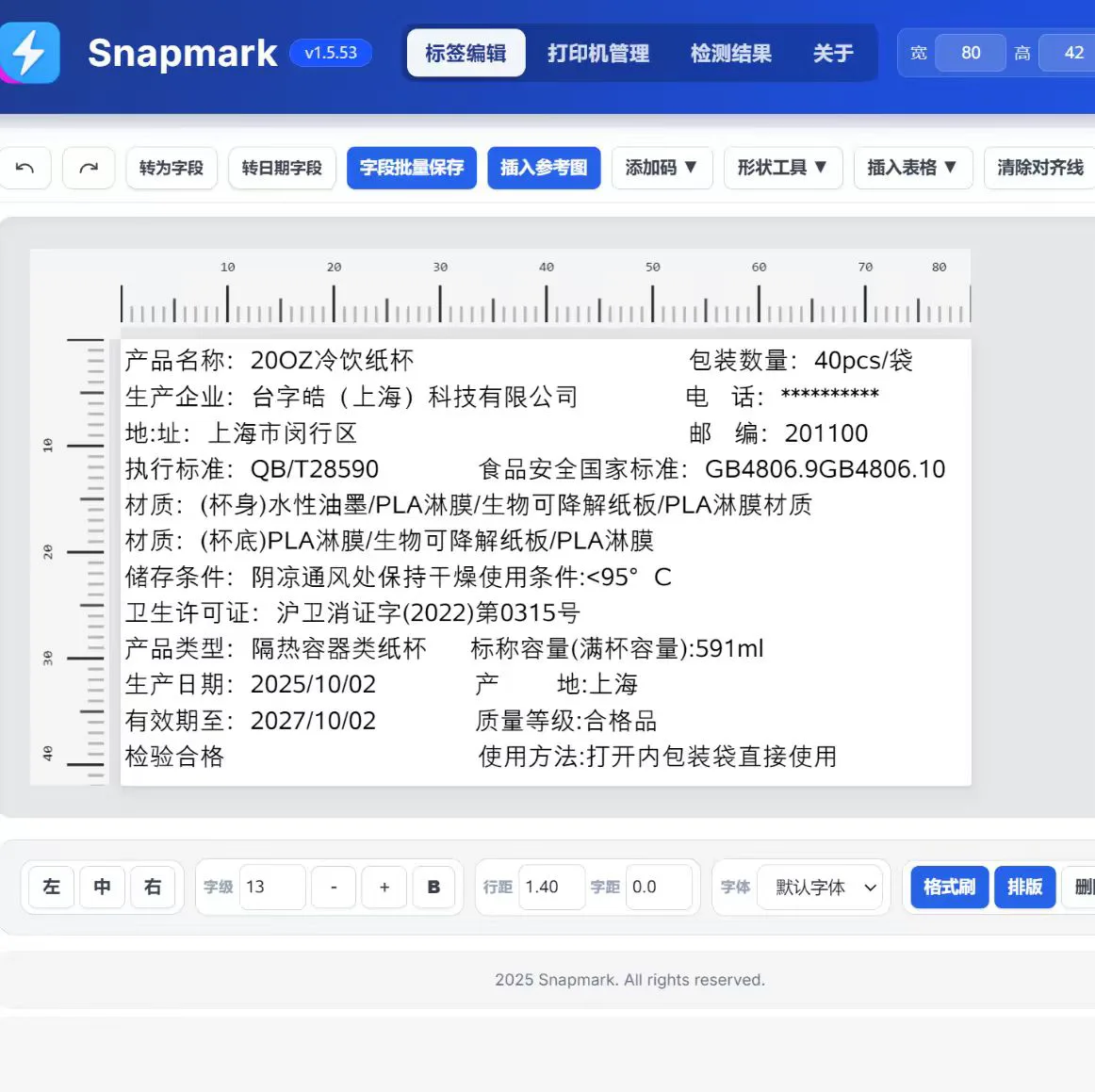Select the '材质: (杯底)' line
The height and width of the screenshot is (1092, 1095).
(x=389, y=541)
